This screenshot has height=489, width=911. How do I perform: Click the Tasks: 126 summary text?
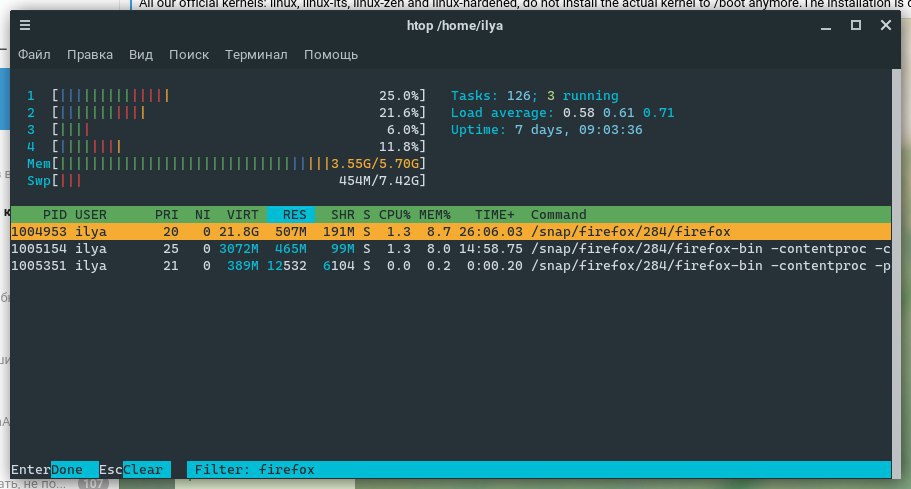point(535,95)
